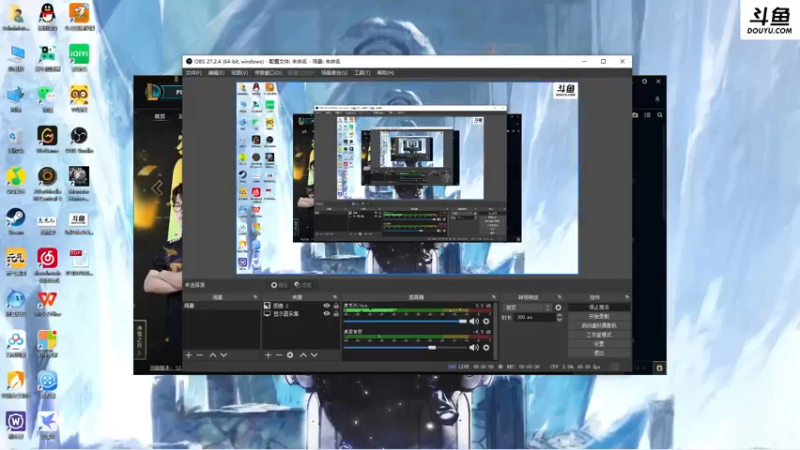The height and width of the screenshot is (450, 800).
Task: Move the source up with the arrow
Action: click(x=303, y=355)
